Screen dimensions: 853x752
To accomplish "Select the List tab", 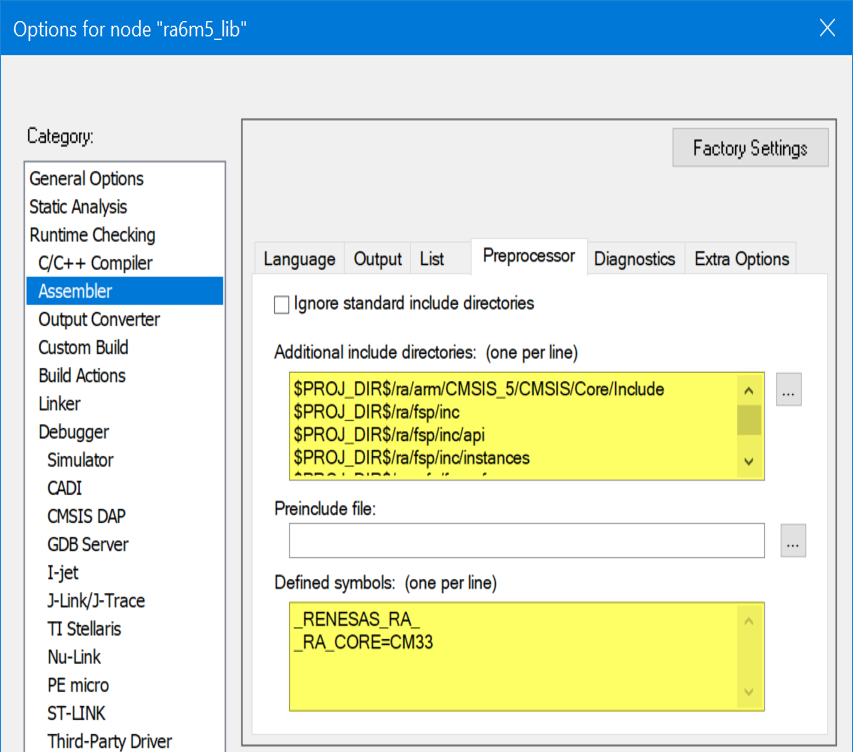I will click(432, 259).
